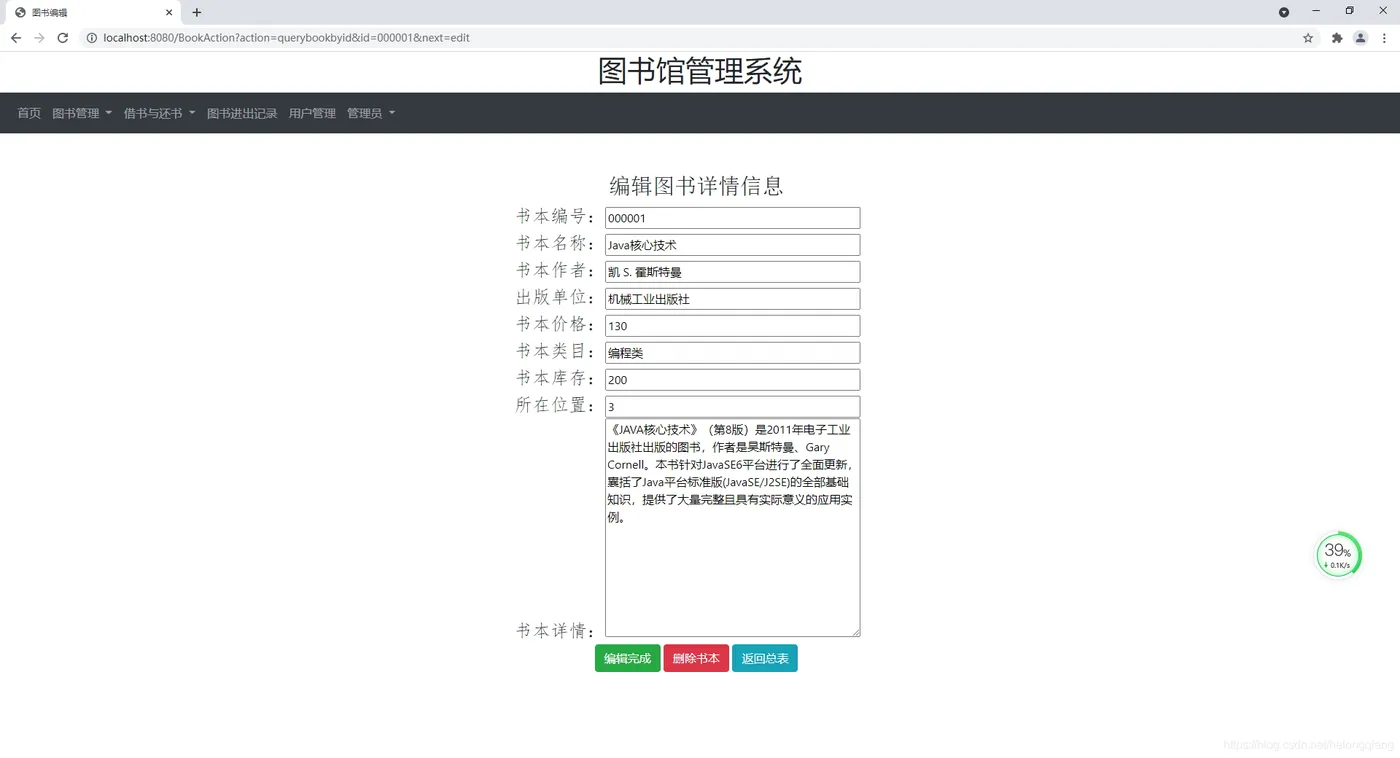The image size is (1400, 758).
Task: Bookmark this page with the star icon
Action: coord(1308,38)
